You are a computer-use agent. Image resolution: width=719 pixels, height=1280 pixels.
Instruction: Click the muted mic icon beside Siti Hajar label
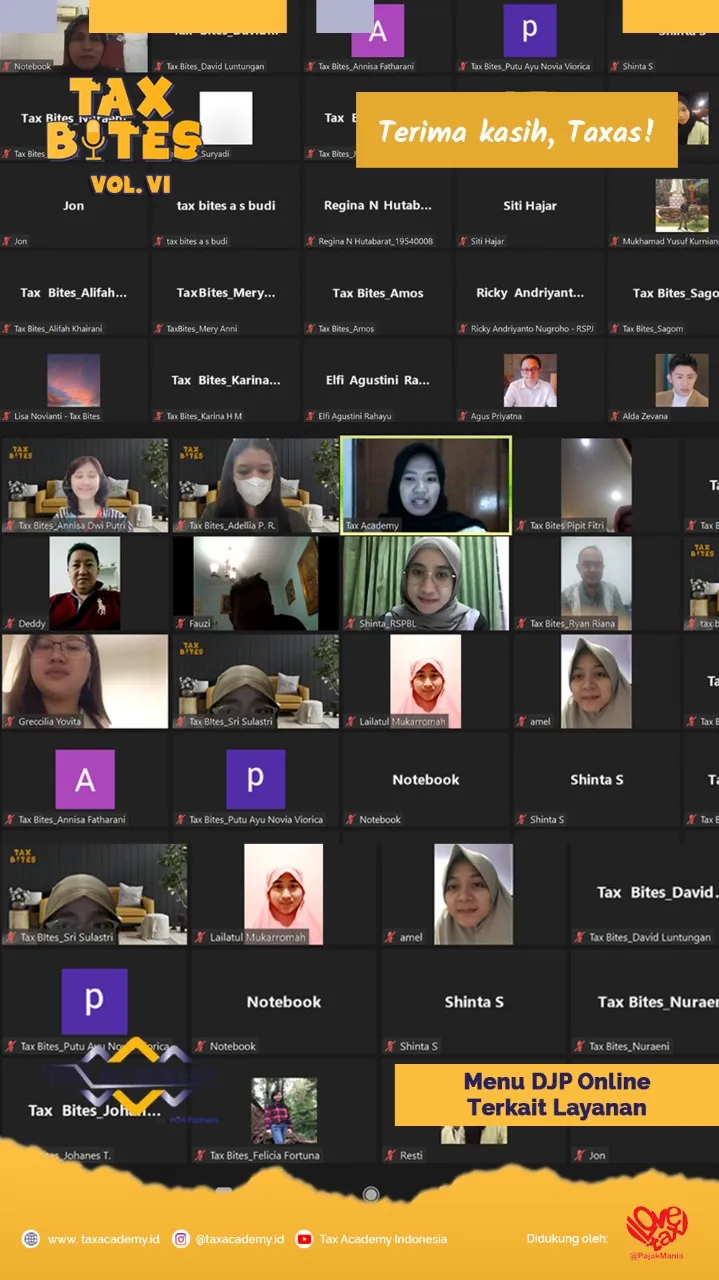tap(463, 241)
